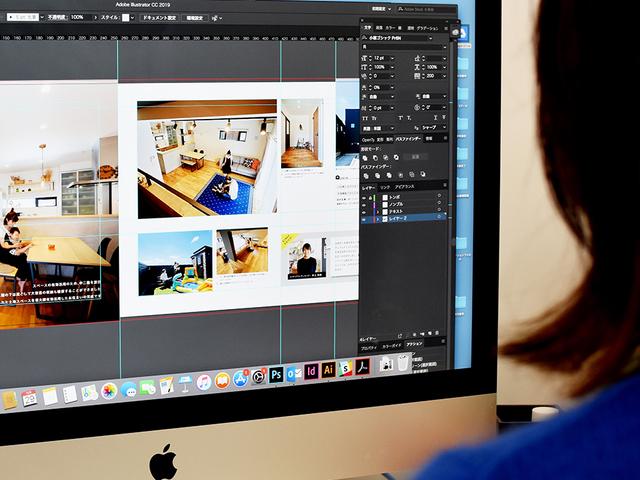The width and height of the screenshot is (640, 480).
Task: Click the ドキュメント設定 button in control bar
Action: pos(158,17)
